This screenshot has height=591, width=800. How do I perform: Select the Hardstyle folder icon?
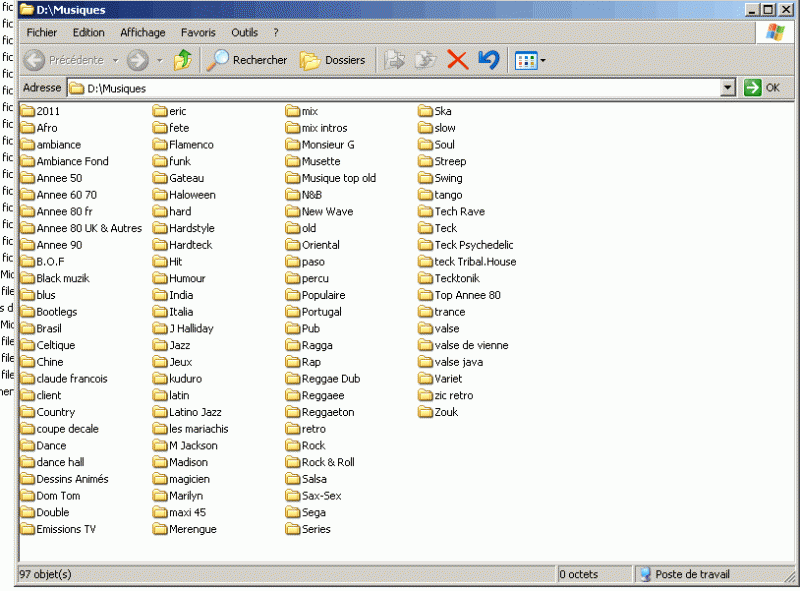click(x=160, y=228)
